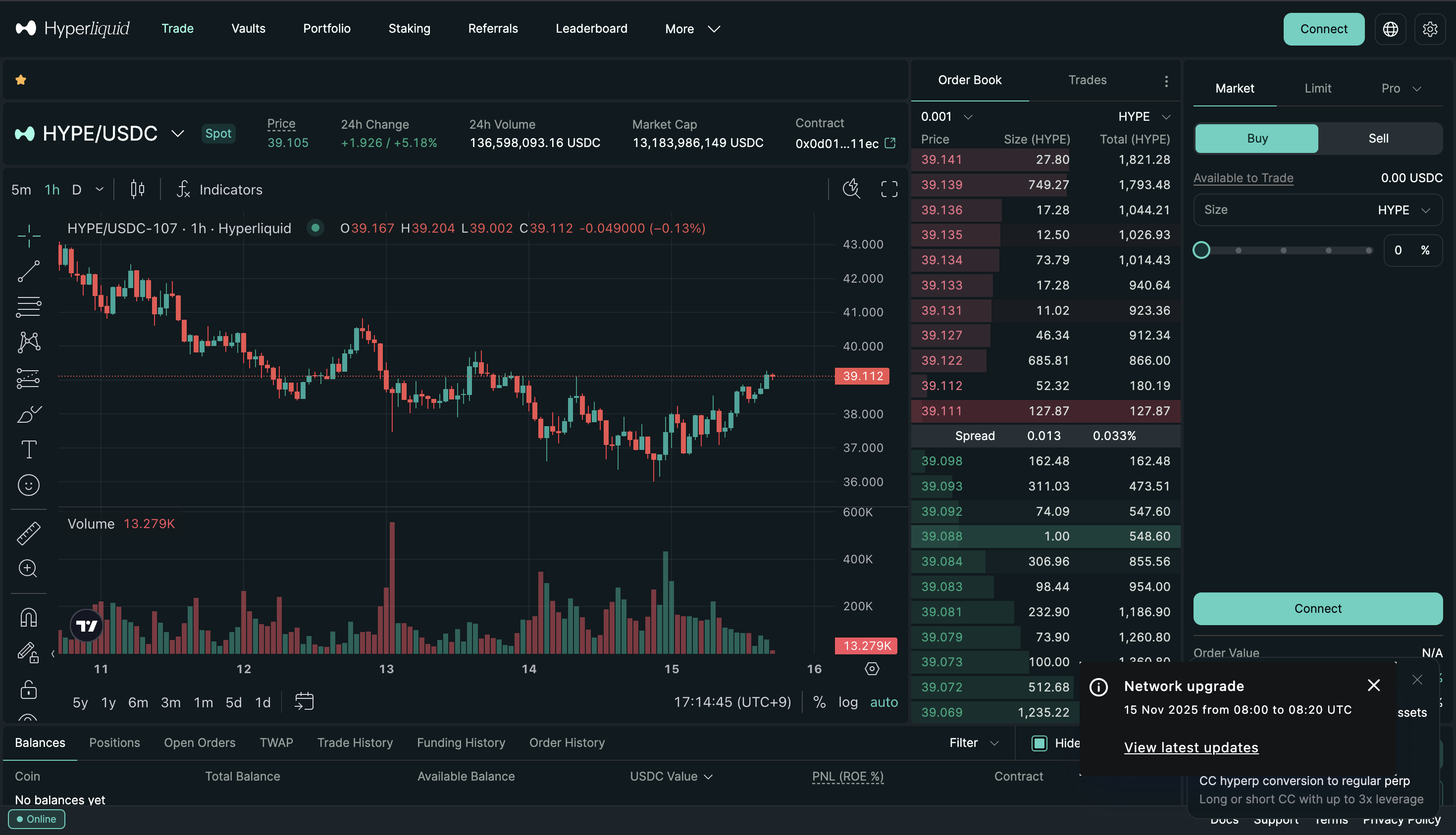Toggle the Hide checkbox in balances
This screenshot has width=1456, height=835.
(1039, 743)
